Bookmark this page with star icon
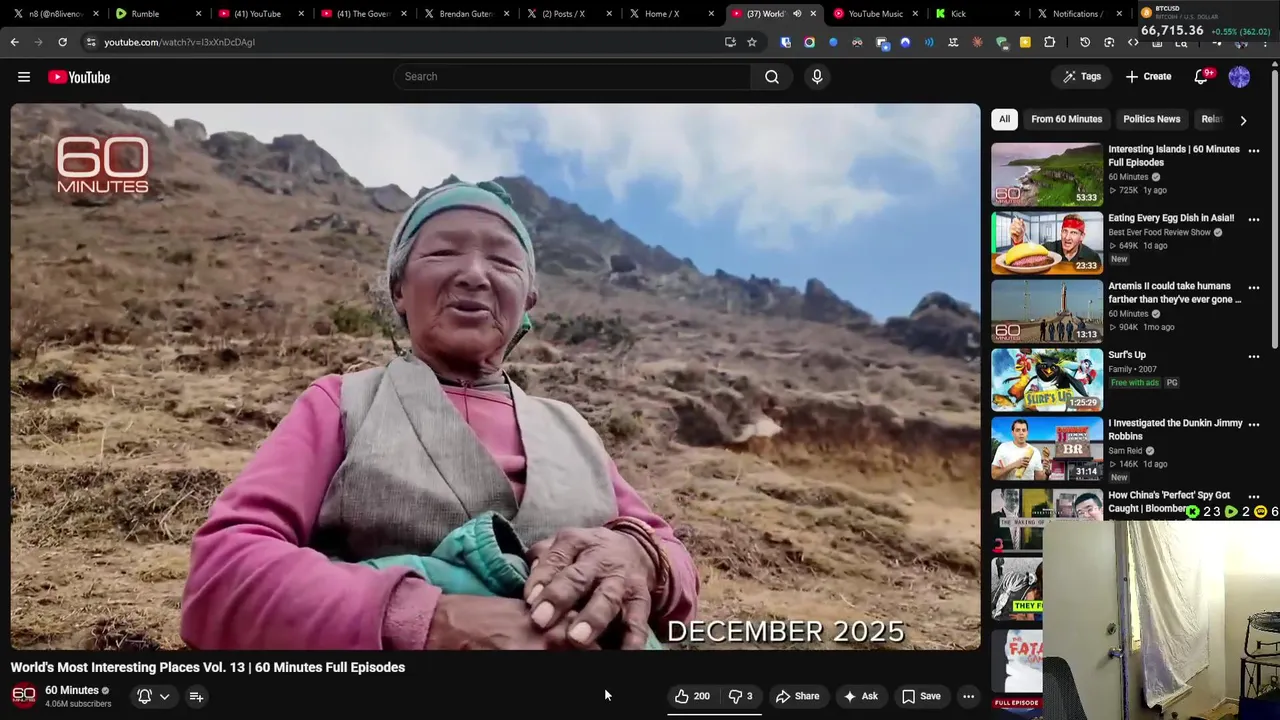Viewport: 1280px width, 720px height. [752, 42]
